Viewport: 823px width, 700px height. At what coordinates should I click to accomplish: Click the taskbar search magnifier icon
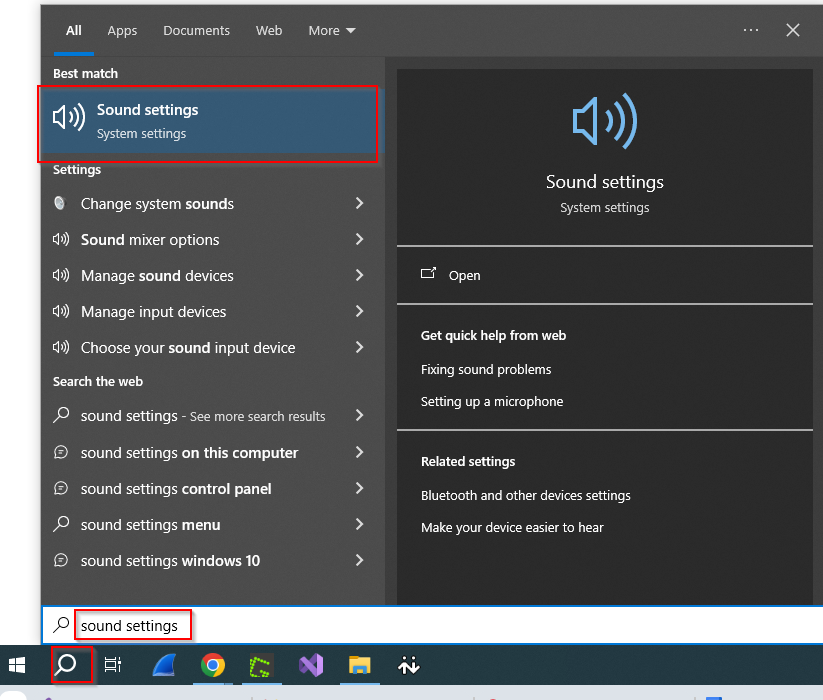67,664
